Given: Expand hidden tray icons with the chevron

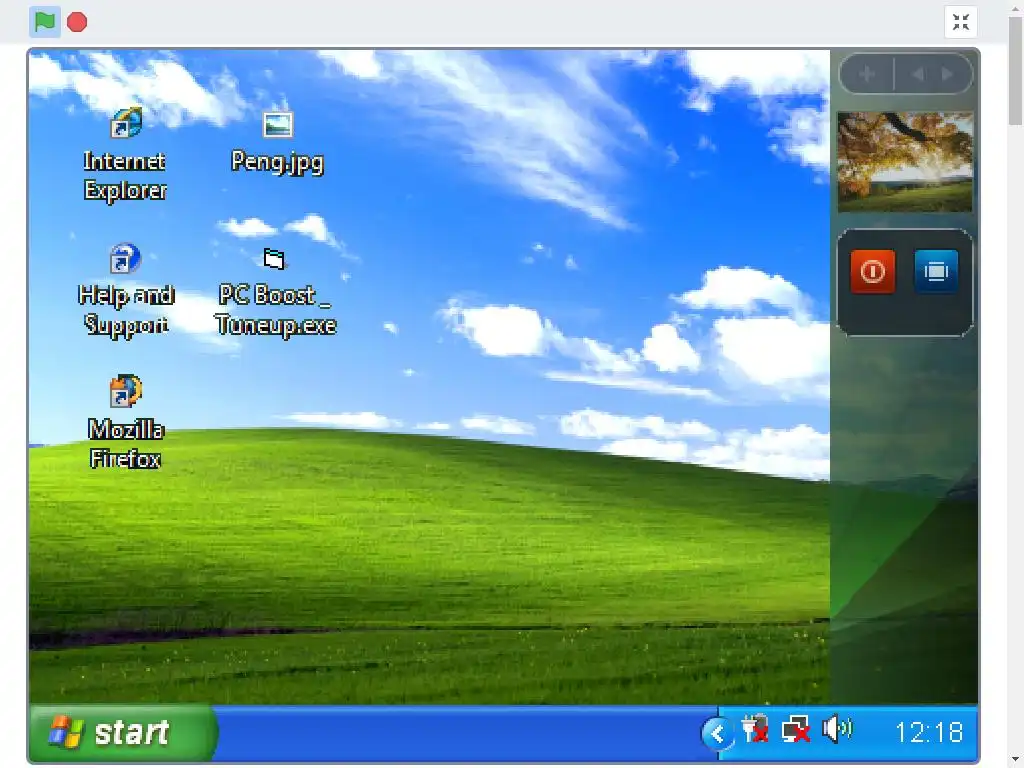Looking at the screenshot, I should pyautogui.click(x=717, y=733).
